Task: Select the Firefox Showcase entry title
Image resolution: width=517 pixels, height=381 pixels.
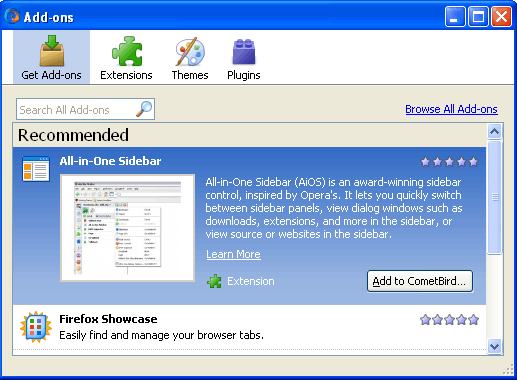Action: point(108,319)
